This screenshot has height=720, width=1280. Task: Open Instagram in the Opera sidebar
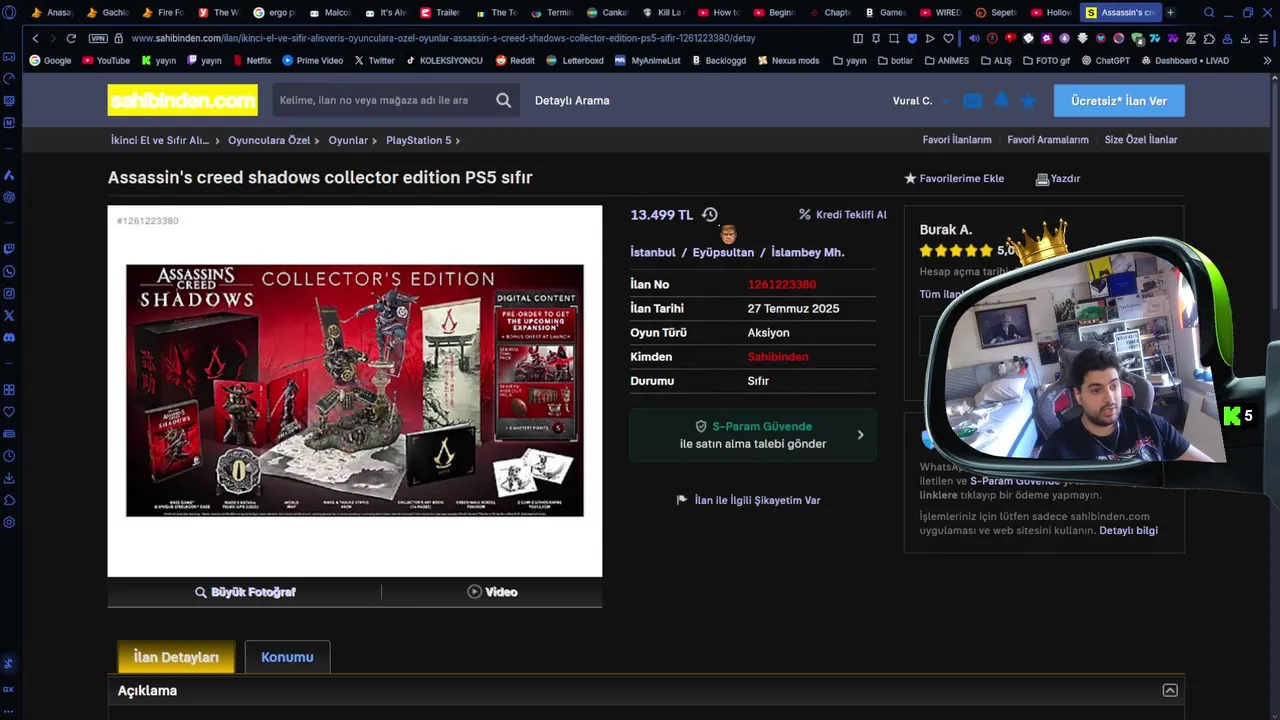point(9,293)
